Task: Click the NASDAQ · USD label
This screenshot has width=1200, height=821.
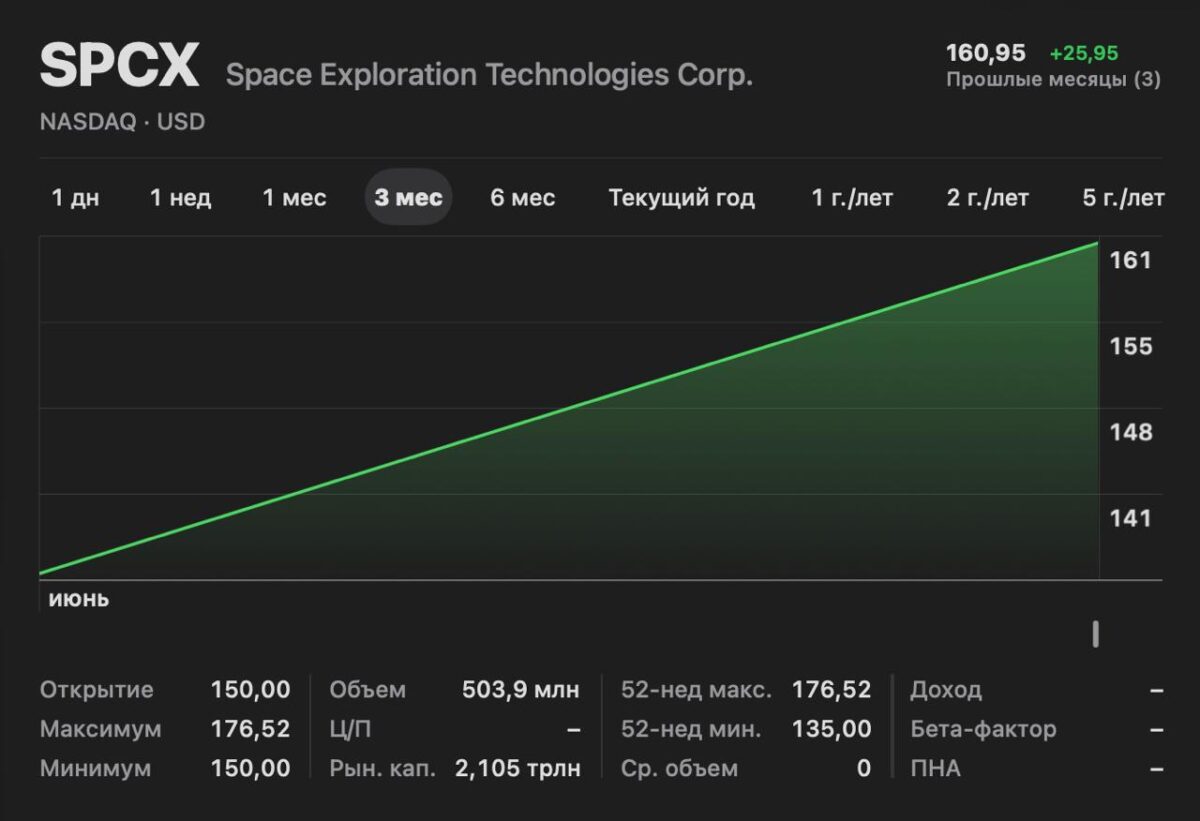Action: [122, 122]
